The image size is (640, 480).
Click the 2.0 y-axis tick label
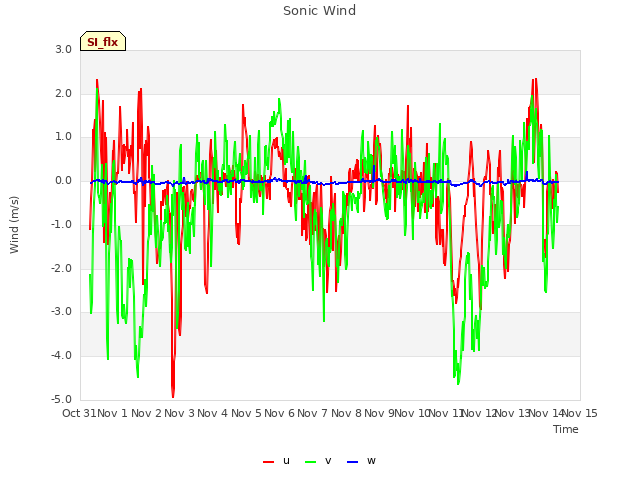click(64, 93)
